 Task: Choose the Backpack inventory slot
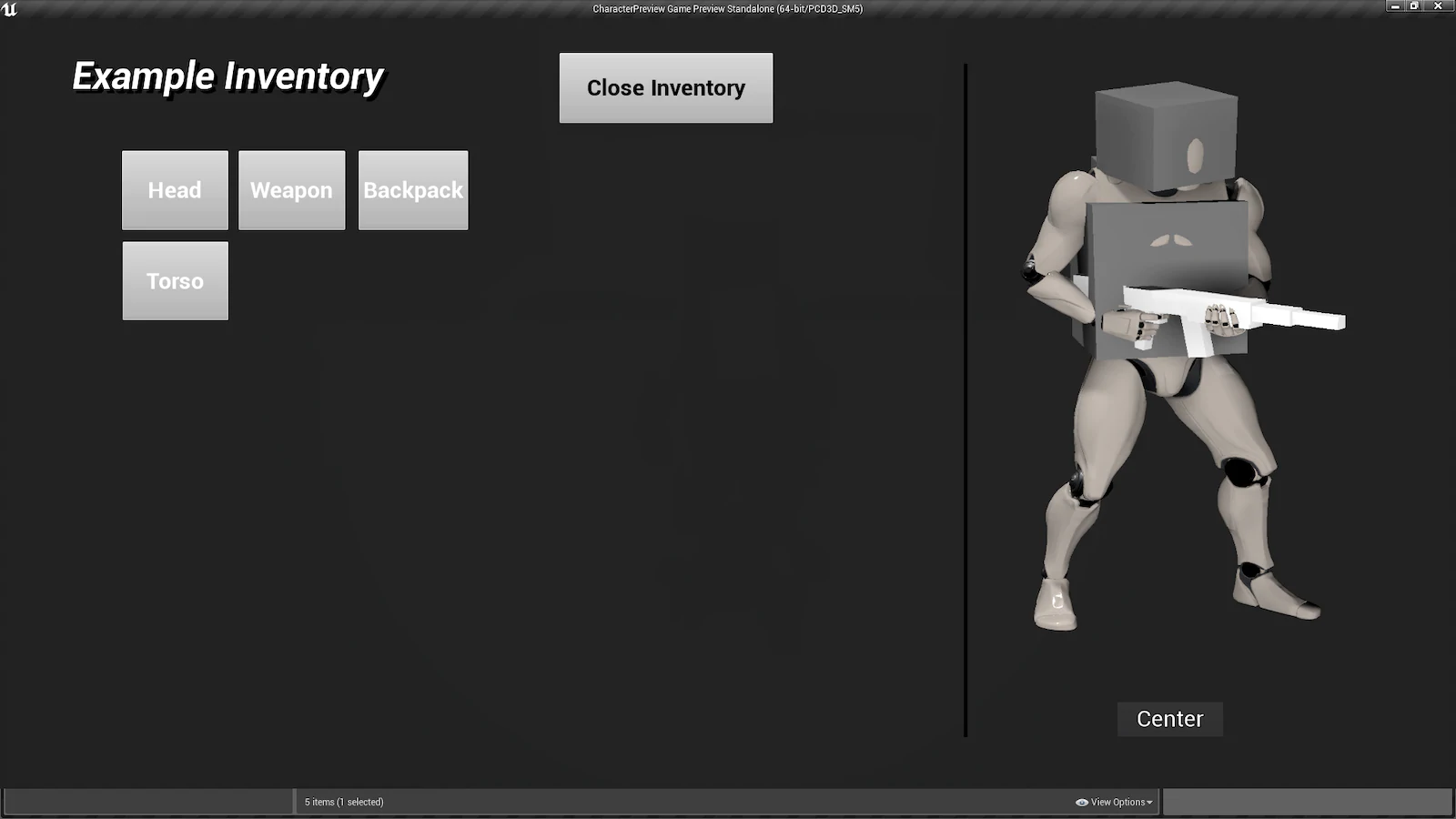tap(413, 190)
